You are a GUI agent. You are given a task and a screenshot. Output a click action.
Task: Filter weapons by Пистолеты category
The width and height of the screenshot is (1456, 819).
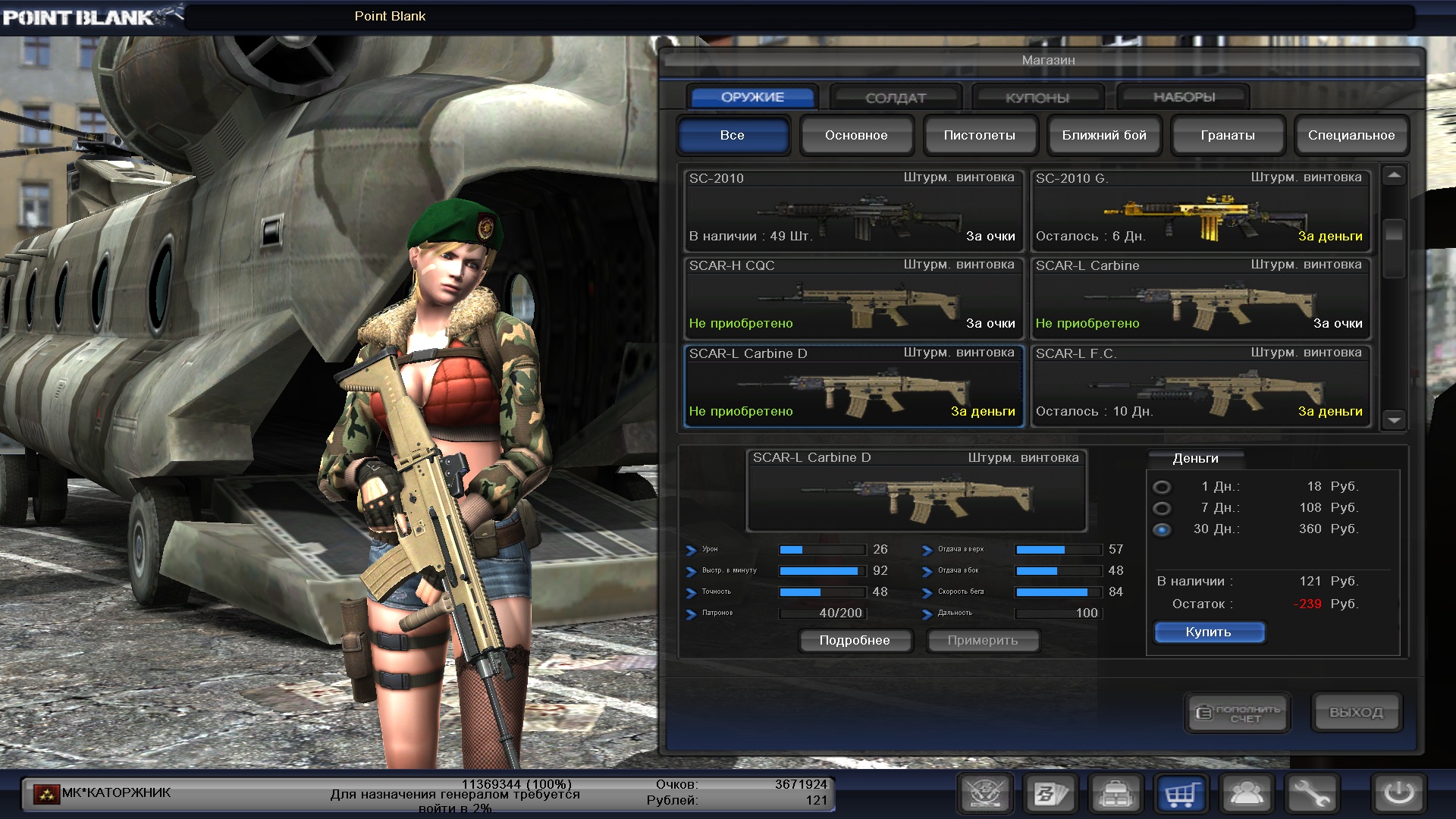980,136
